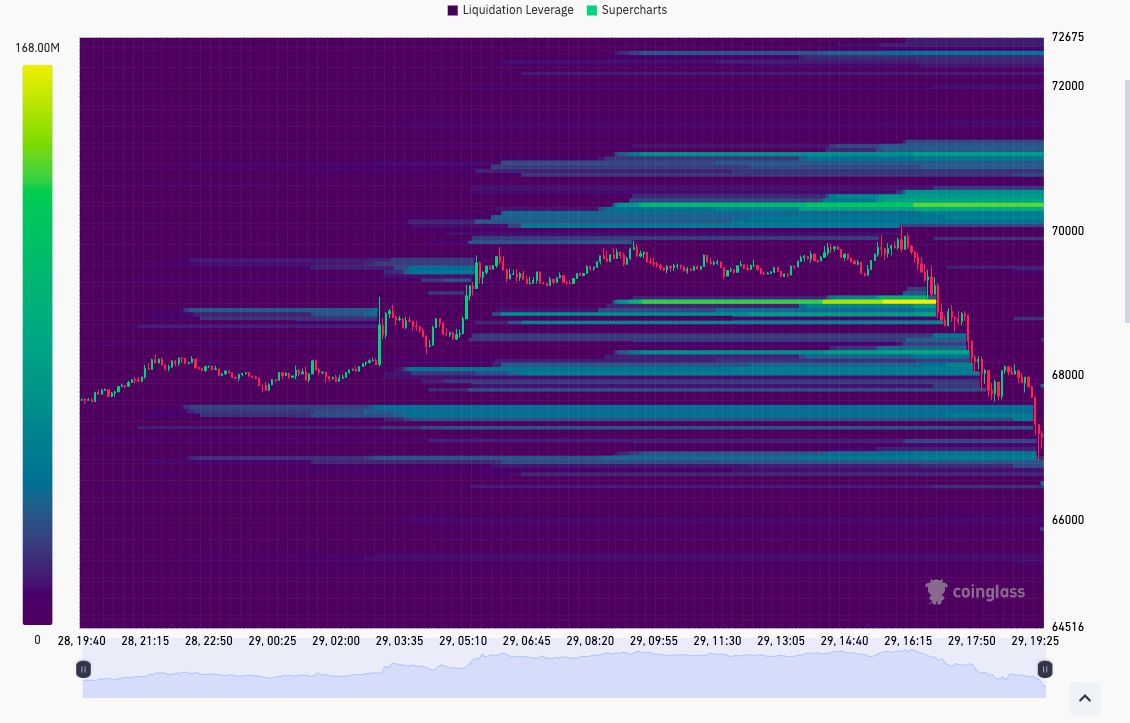This screenshot has height=723, width=1130.
Task: Click the 64516 bottom price axis label
Action: [x=1067, y=627]
